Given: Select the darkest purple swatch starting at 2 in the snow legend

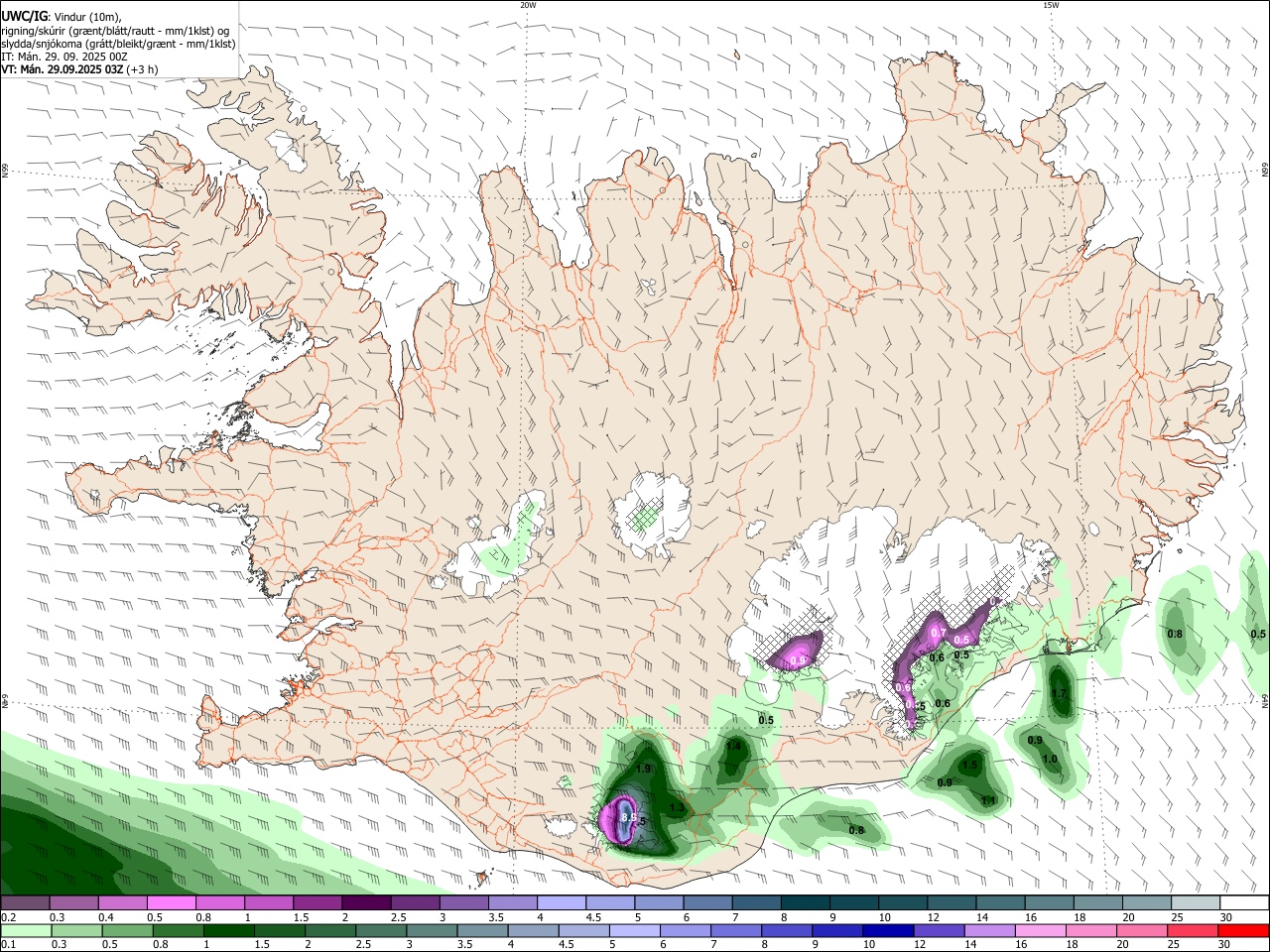Looking at the screenshot, I should point(366,902).
